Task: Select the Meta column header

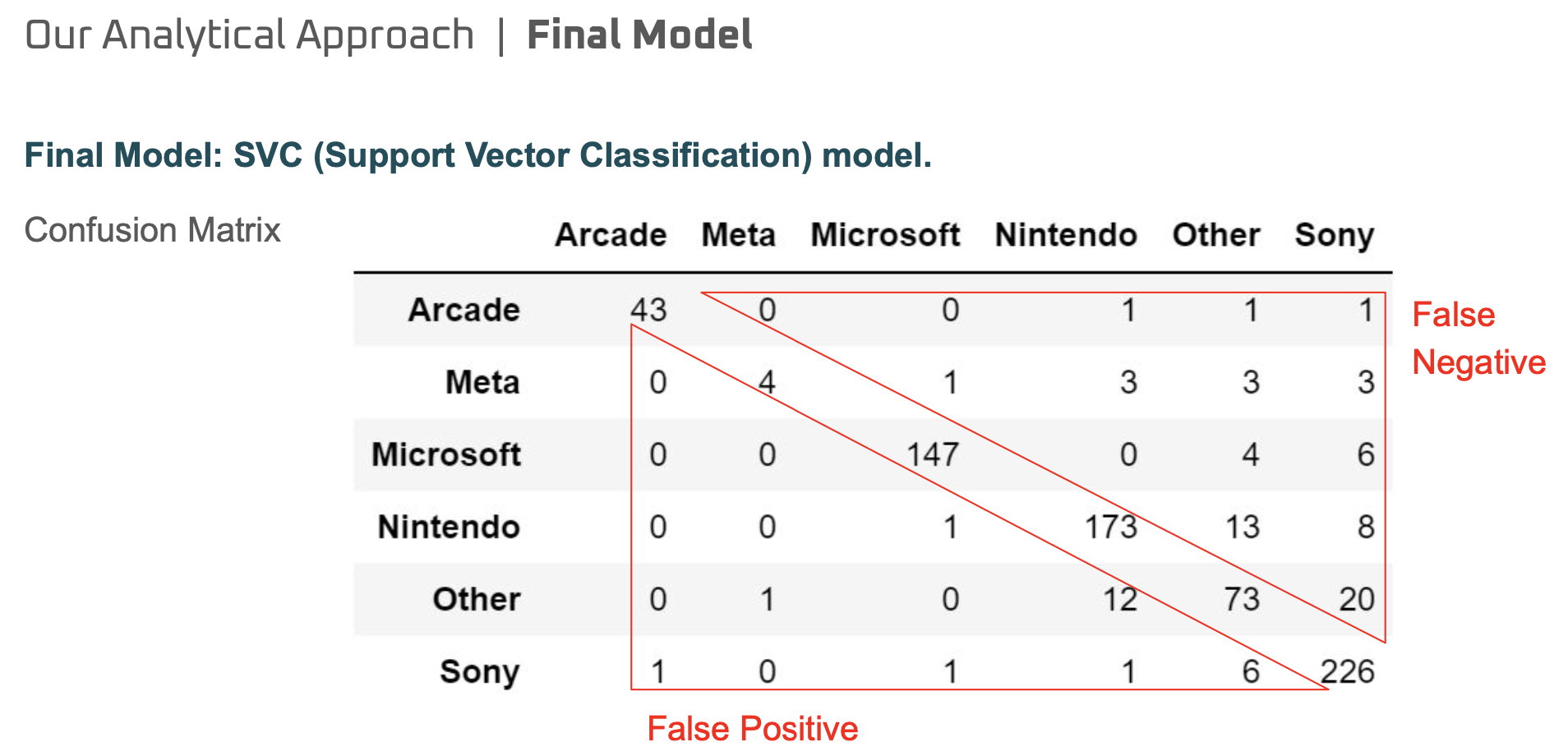Action: [739, 235]
